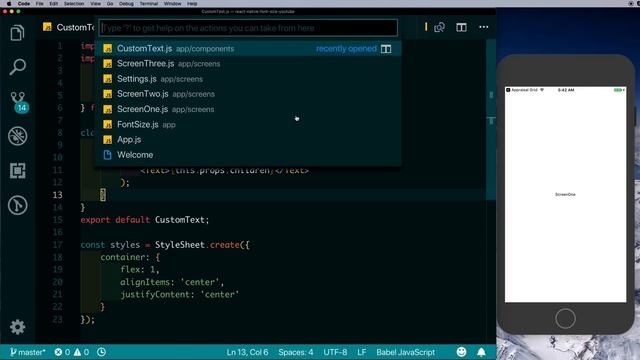Open CustomText.js to the side icon
Viewport: 640px width, 360px height.
pos(386,49)
